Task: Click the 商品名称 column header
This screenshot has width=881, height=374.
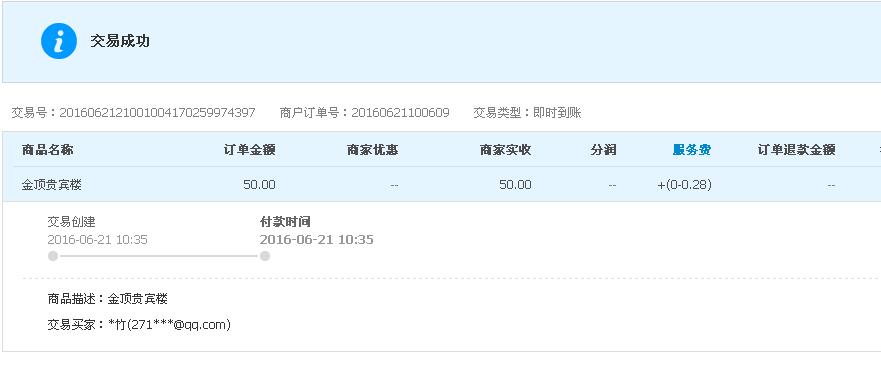Action: pos(47,150)
